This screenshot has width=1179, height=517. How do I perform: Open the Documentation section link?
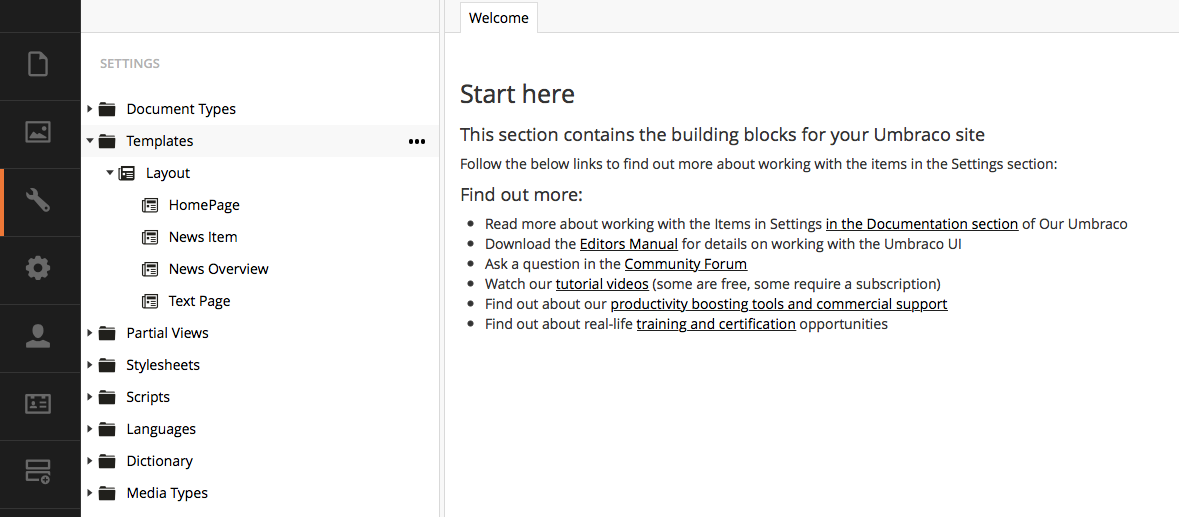(x=922, y=223)
